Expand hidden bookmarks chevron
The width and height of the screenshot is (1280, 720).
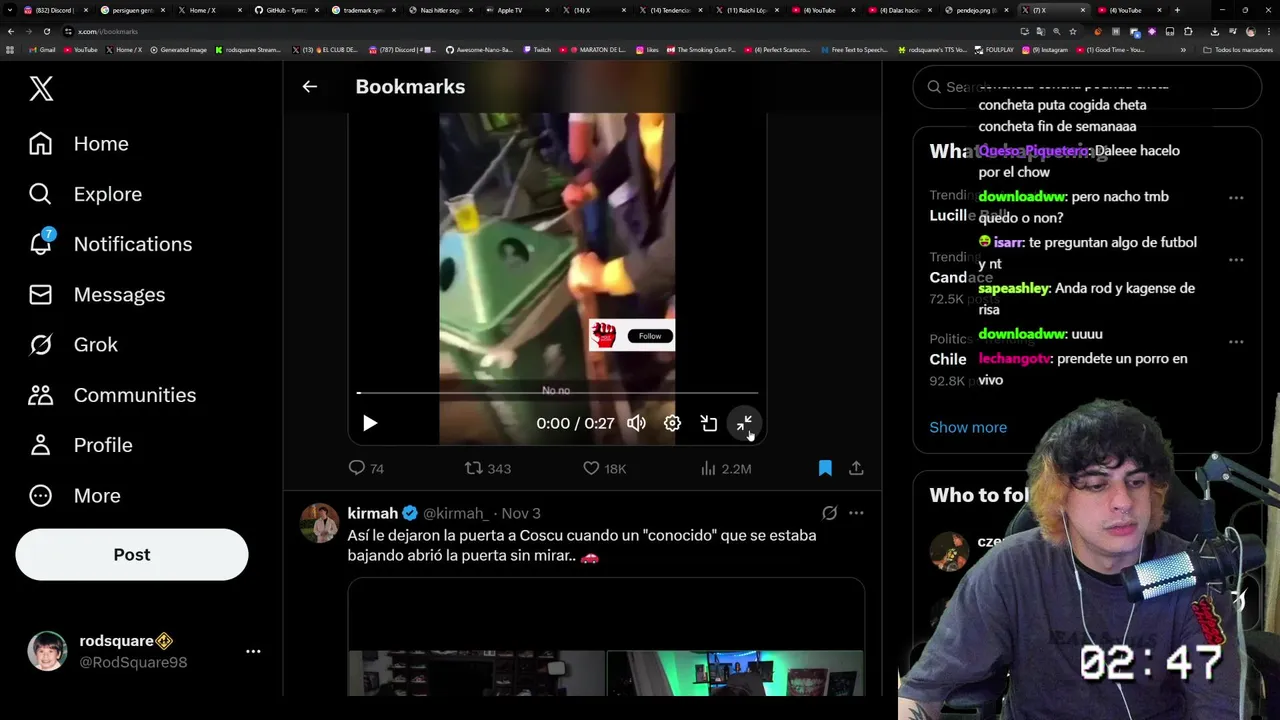tap(1183, 49)
